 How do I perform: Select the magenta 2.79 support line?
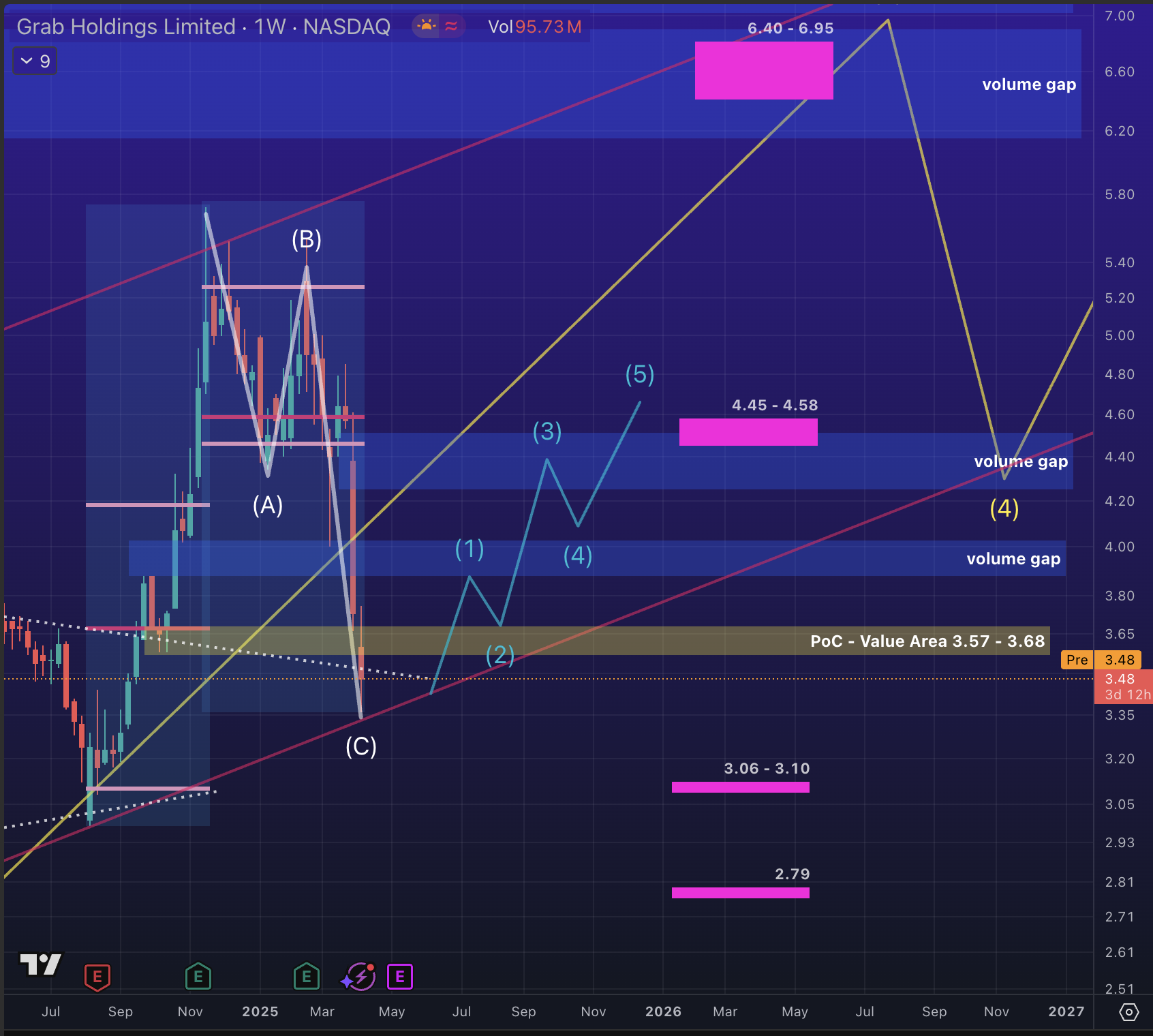741,893
